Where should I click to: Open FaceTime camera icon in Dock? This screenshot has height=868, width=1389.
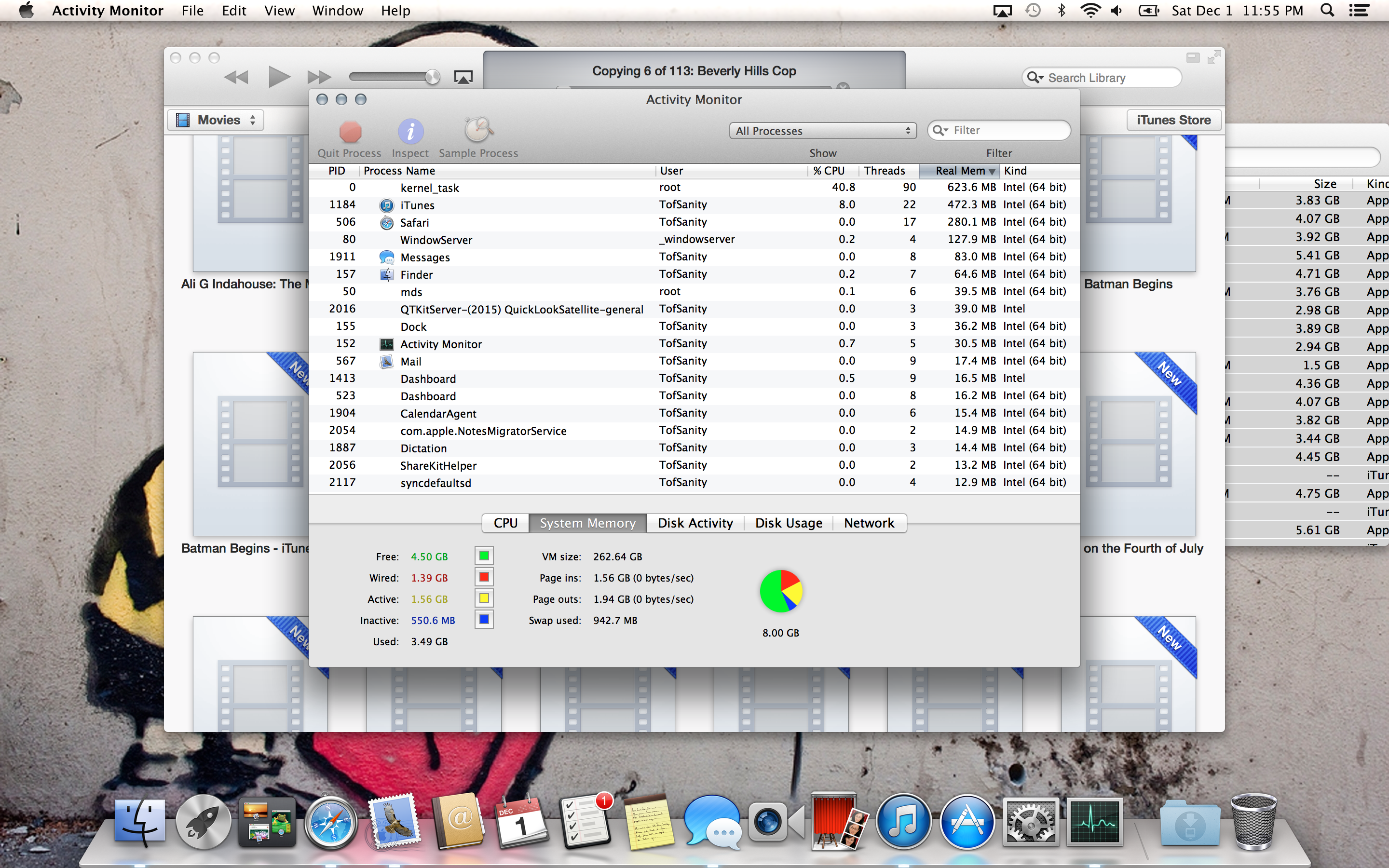pos(776,822)
